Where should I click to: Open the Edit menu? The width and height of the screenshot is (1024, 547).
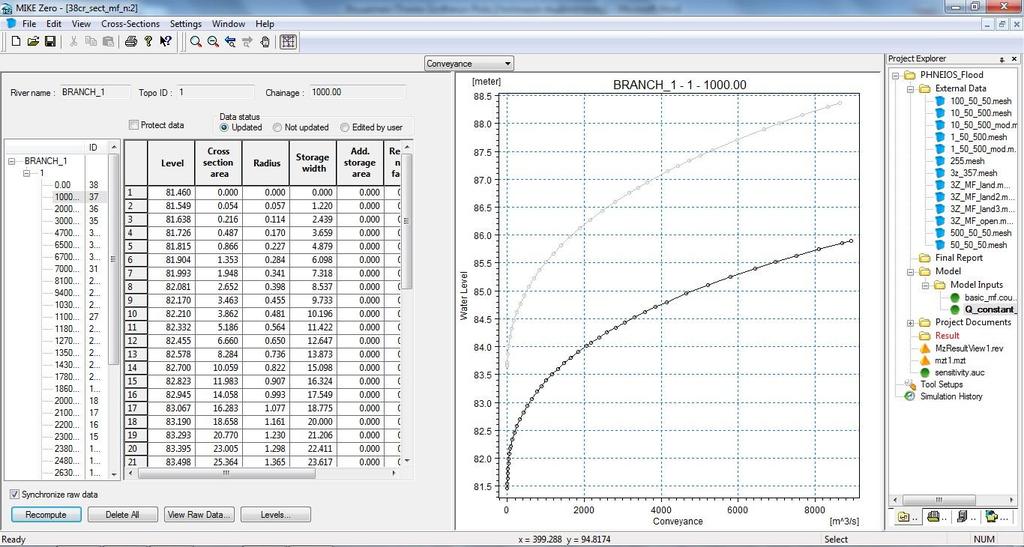54,23
